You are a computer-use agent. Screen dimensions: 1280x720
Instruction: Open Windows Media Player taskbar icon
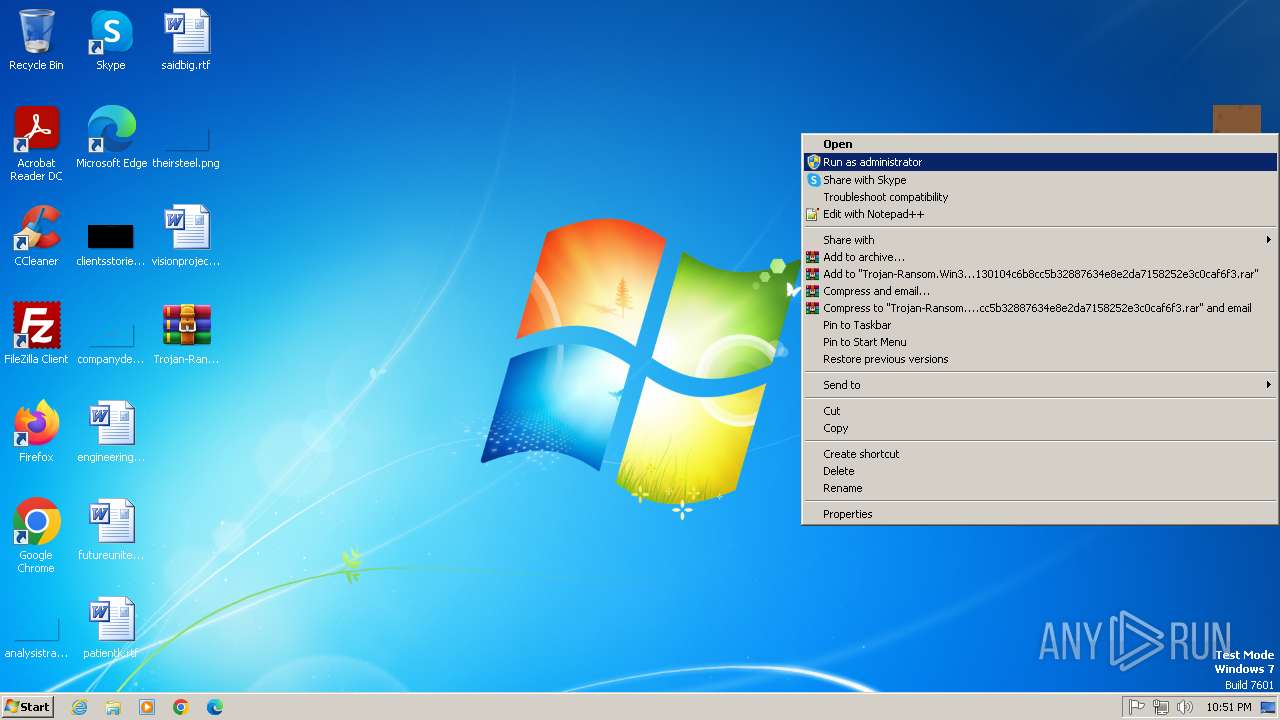pos(147,707)
